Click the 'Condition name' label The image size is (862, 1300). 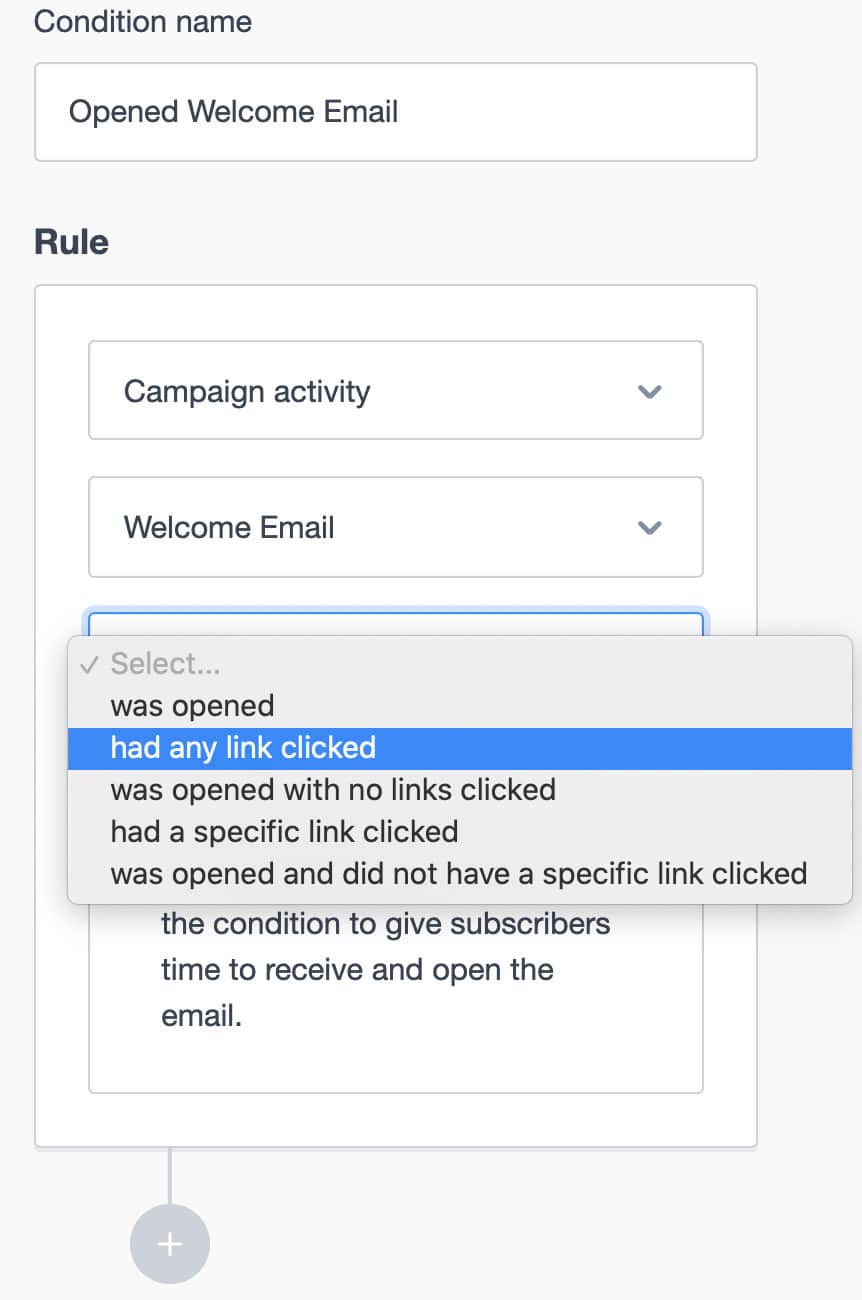pyautogui.click(x=143, y=22)
